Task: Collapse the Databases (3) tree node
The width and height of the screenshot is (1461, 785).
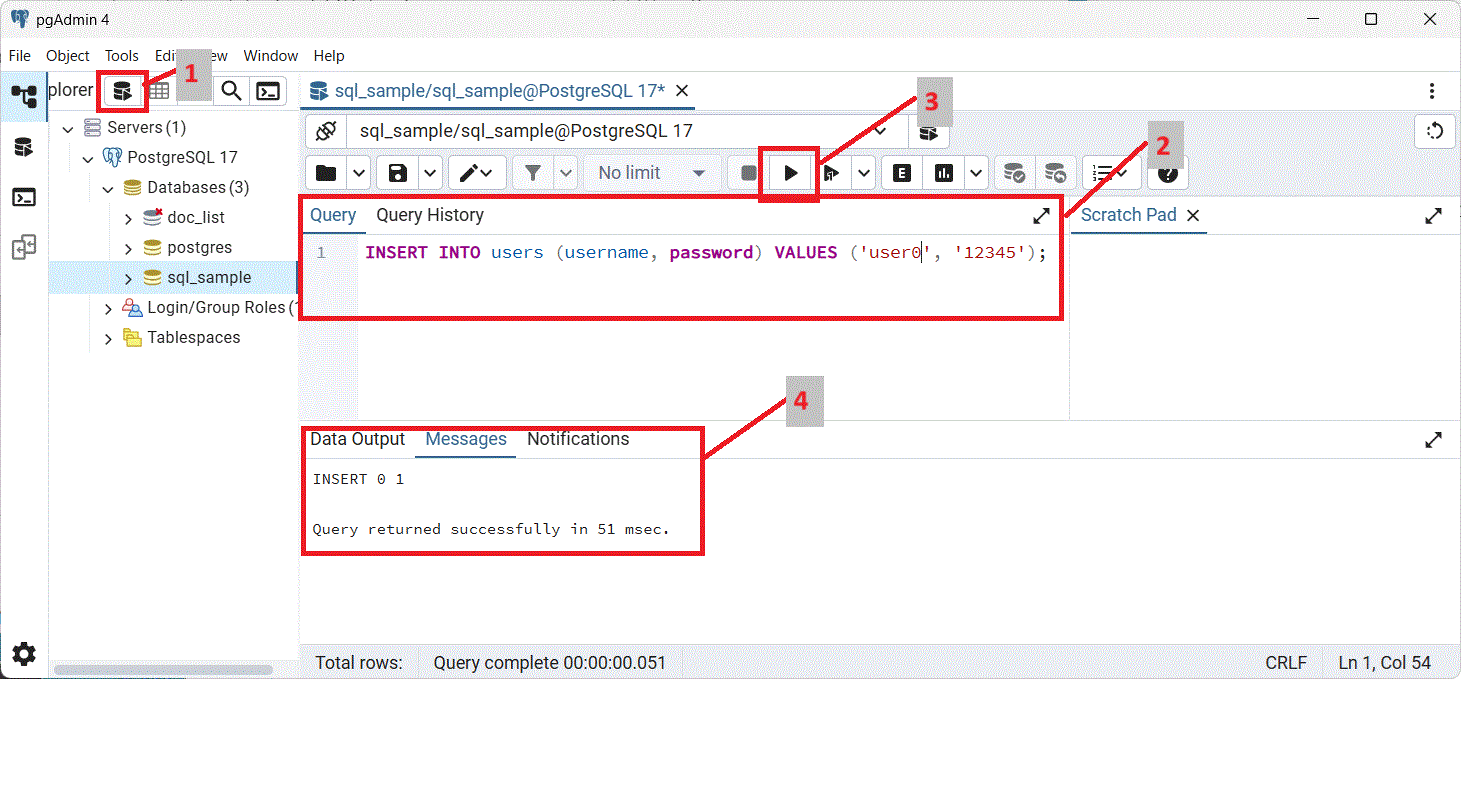Action: point(108,188)
